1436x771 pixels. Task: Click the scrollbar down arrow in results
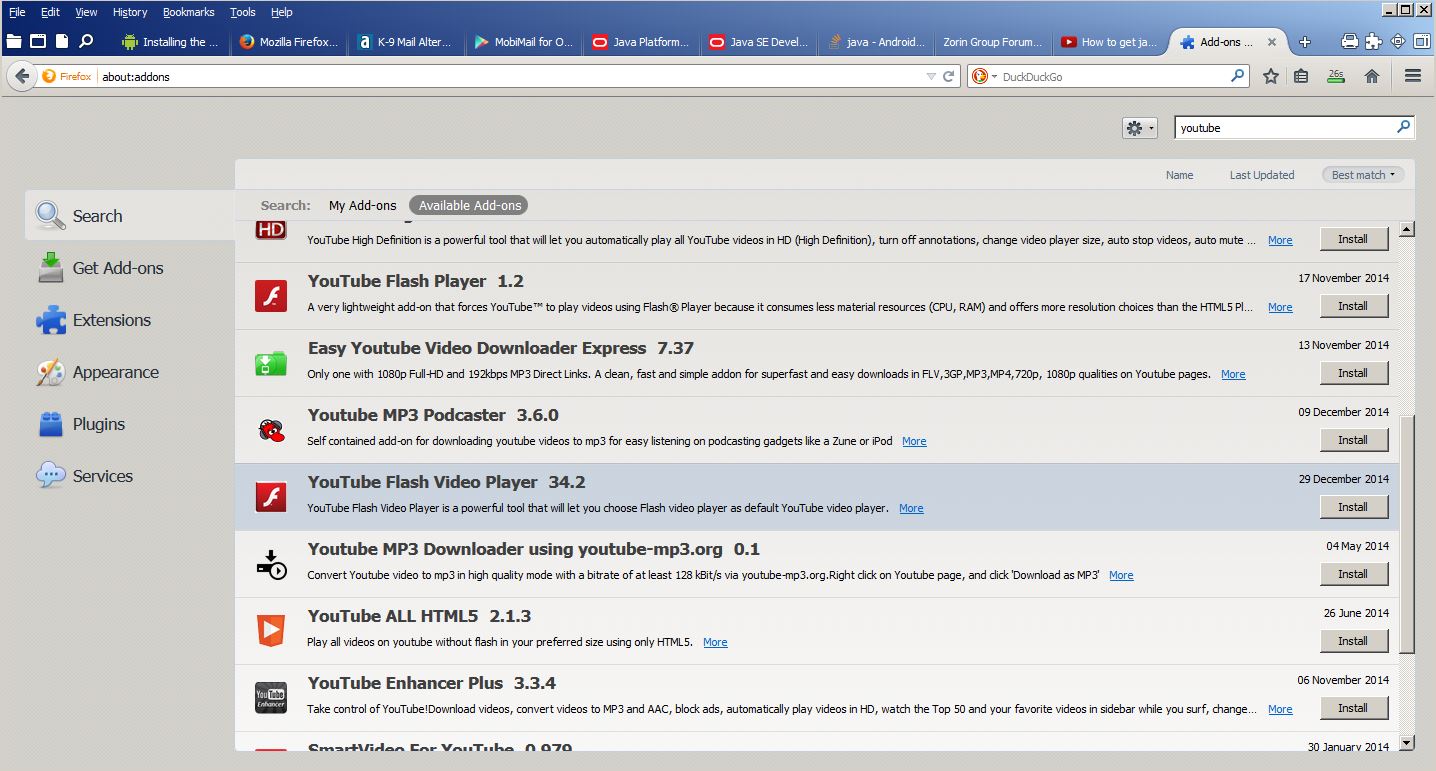tap(1407, 742)
